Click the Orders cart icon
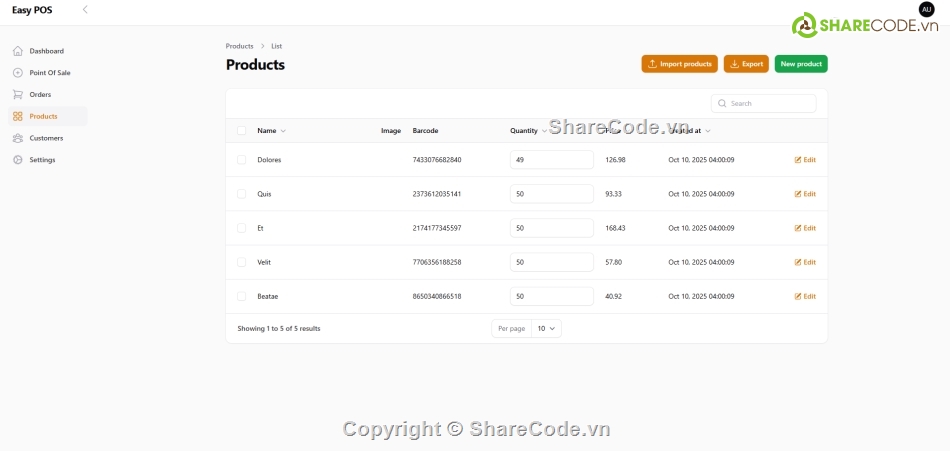This screenshot has width=950, height=451. [x=18, y=95]
